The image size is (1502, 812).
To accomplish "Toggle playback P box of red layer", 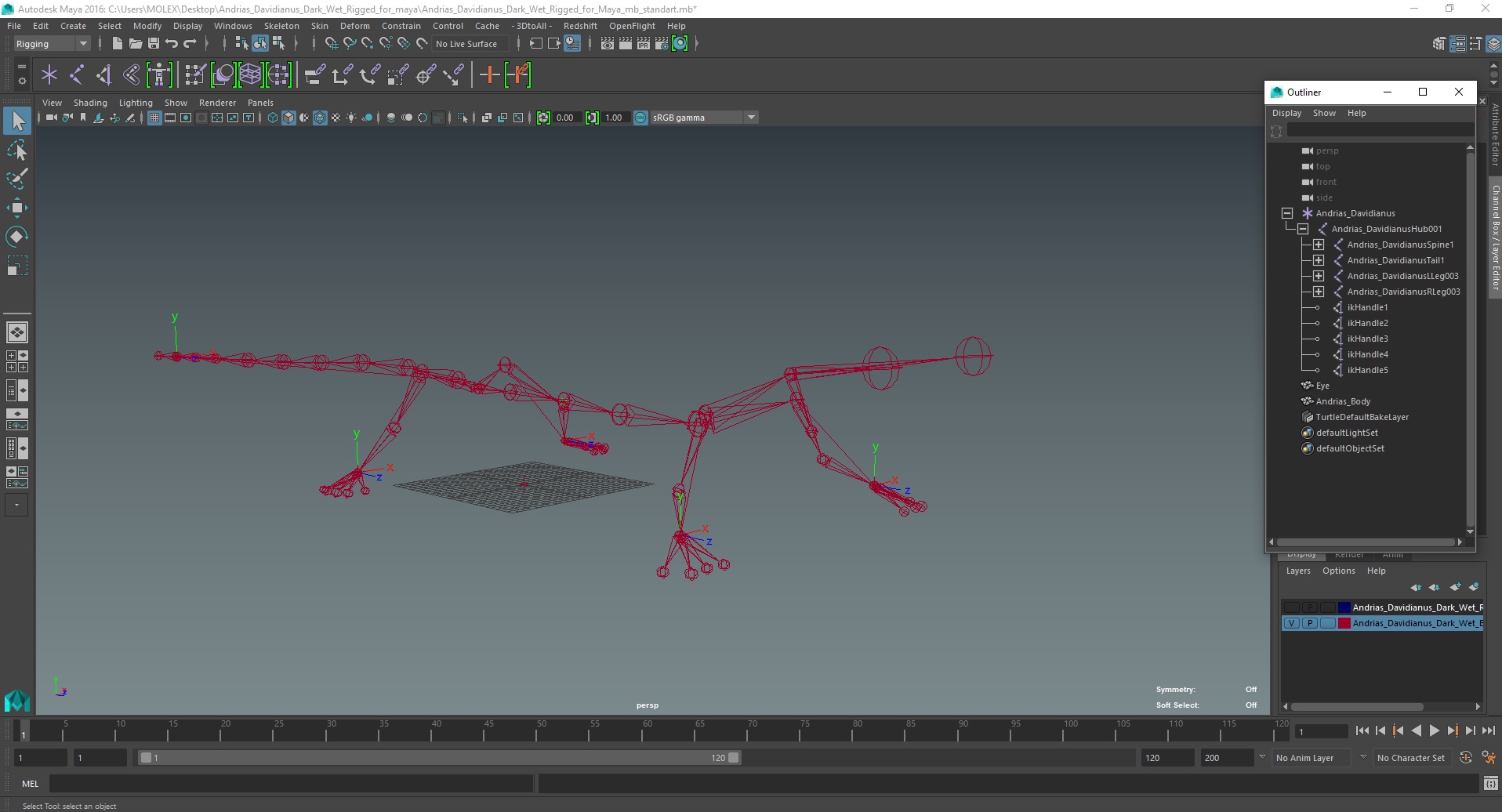I will point(1309,623).
